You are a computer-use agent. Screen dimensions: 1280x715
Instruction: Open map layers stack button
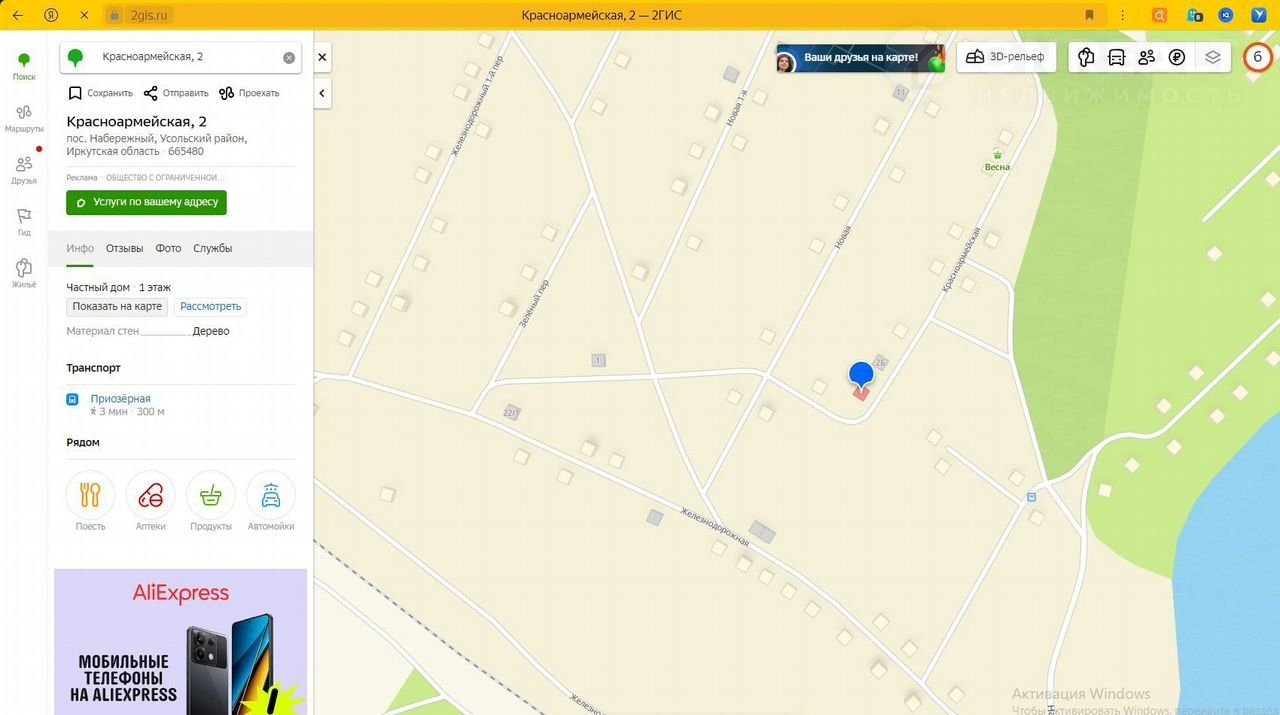(1213, 57)
